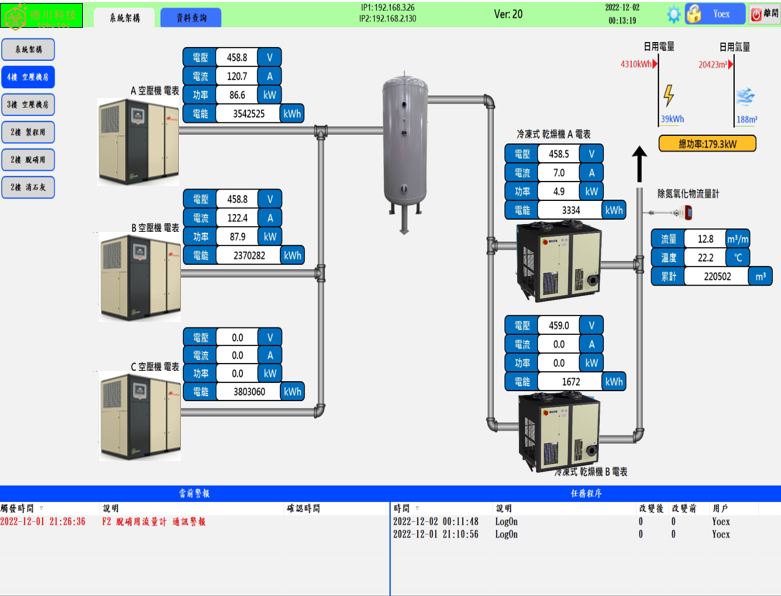Switch to the 系統架構 tab
Viewport: 781px width, 596px height.
click(124, 17)
